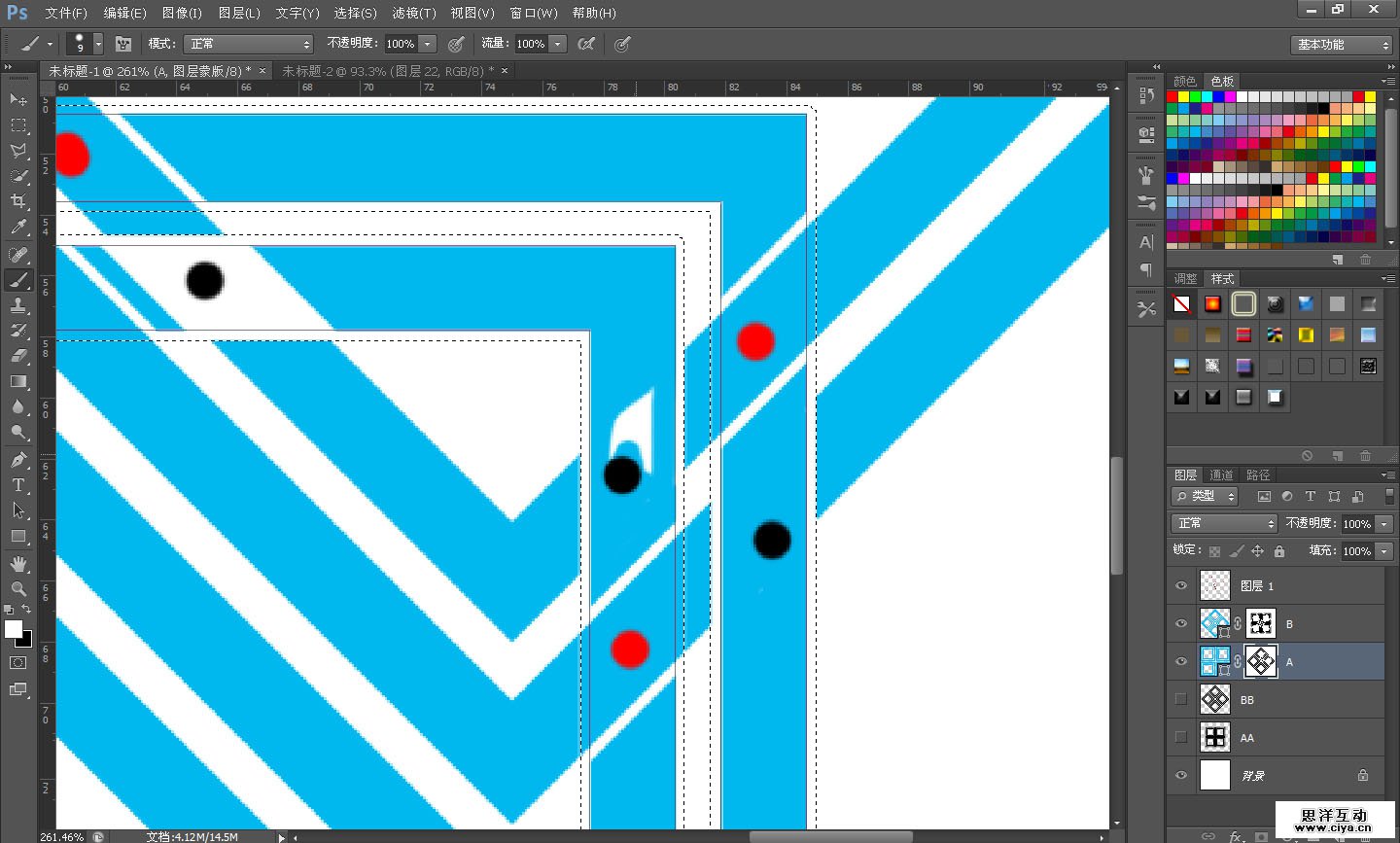Select the Hand tool
1400x843 pixels.
coord(18,564)
